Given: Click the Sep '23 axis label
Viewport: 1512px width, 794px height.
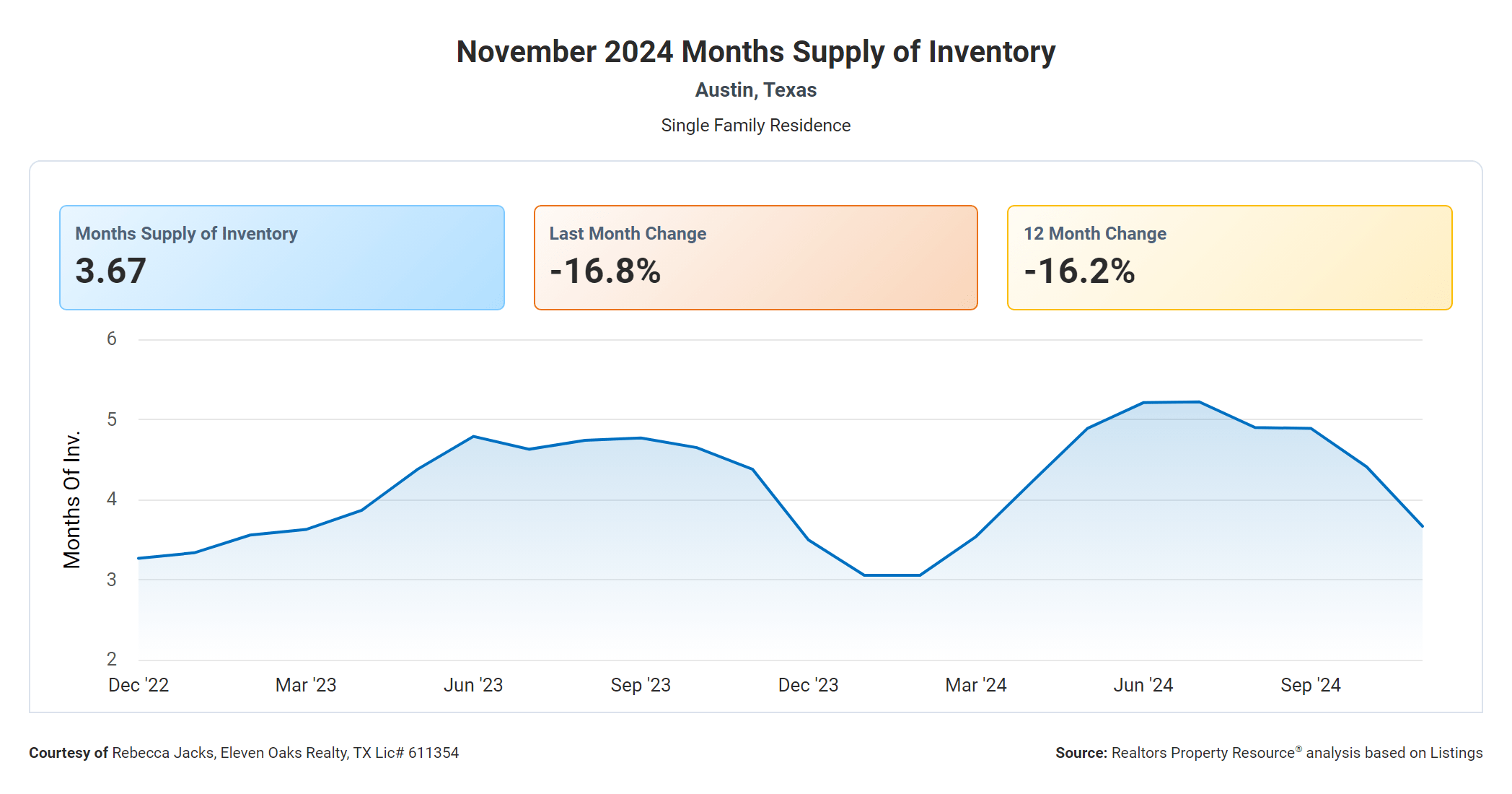Looking at the screenshot, I should 641,685.
